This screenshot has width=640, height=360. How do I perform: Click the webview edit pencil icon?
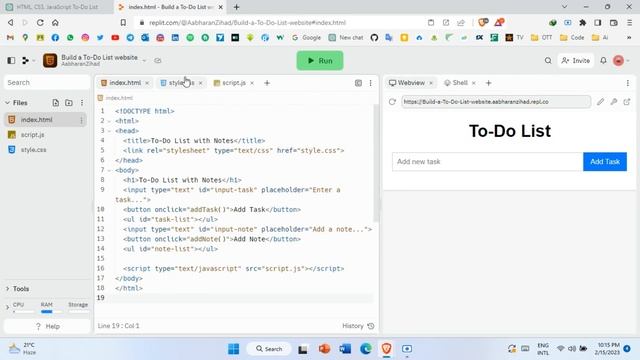600,102
